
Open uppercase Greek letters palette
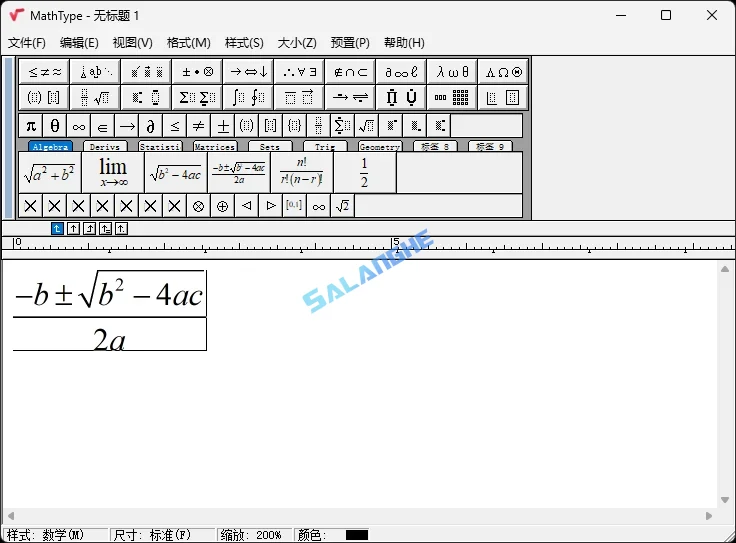pyautogui.click(x=503, y=72)
